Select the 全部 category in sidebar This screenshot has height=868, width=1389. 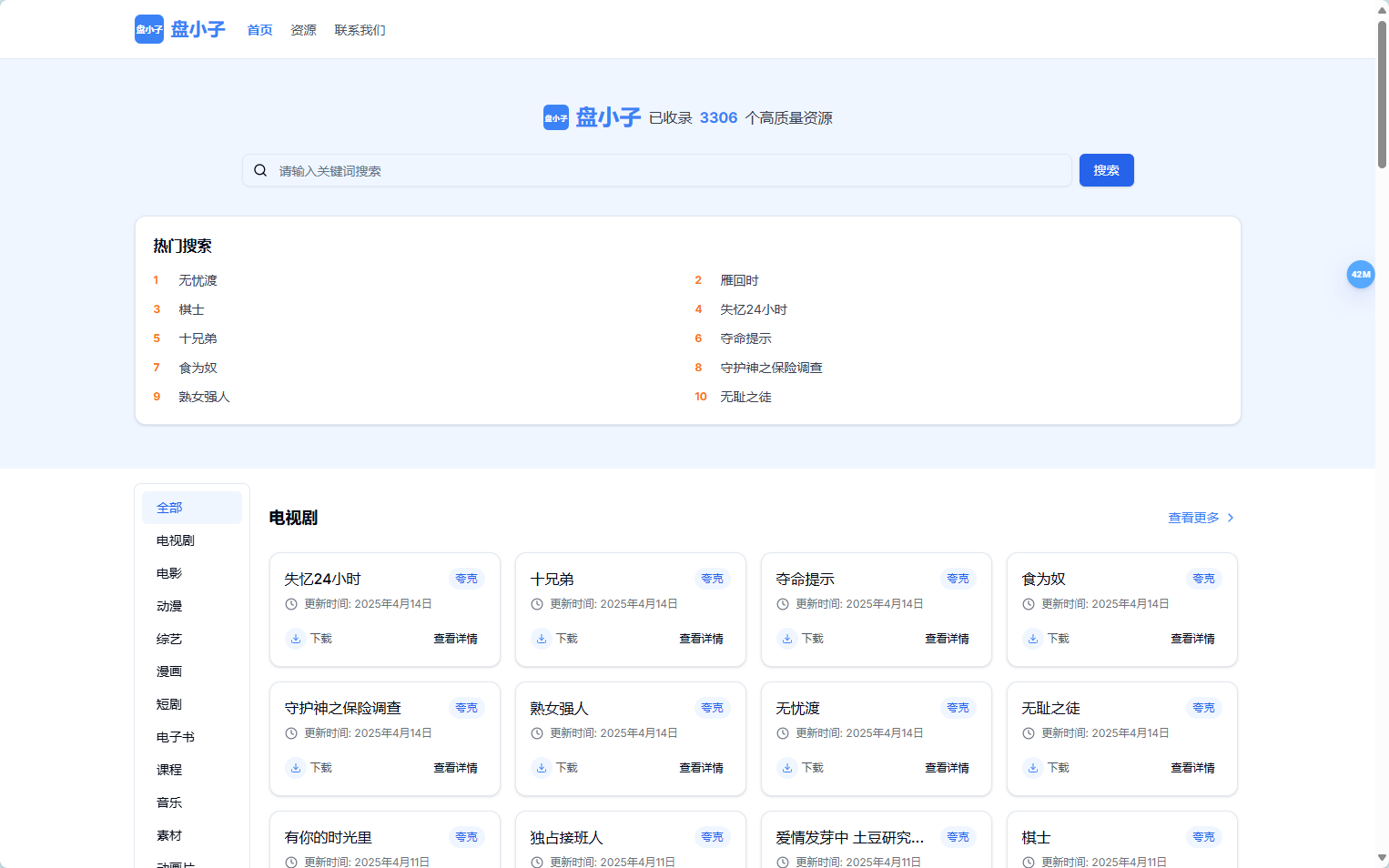(x=192, y=508)
